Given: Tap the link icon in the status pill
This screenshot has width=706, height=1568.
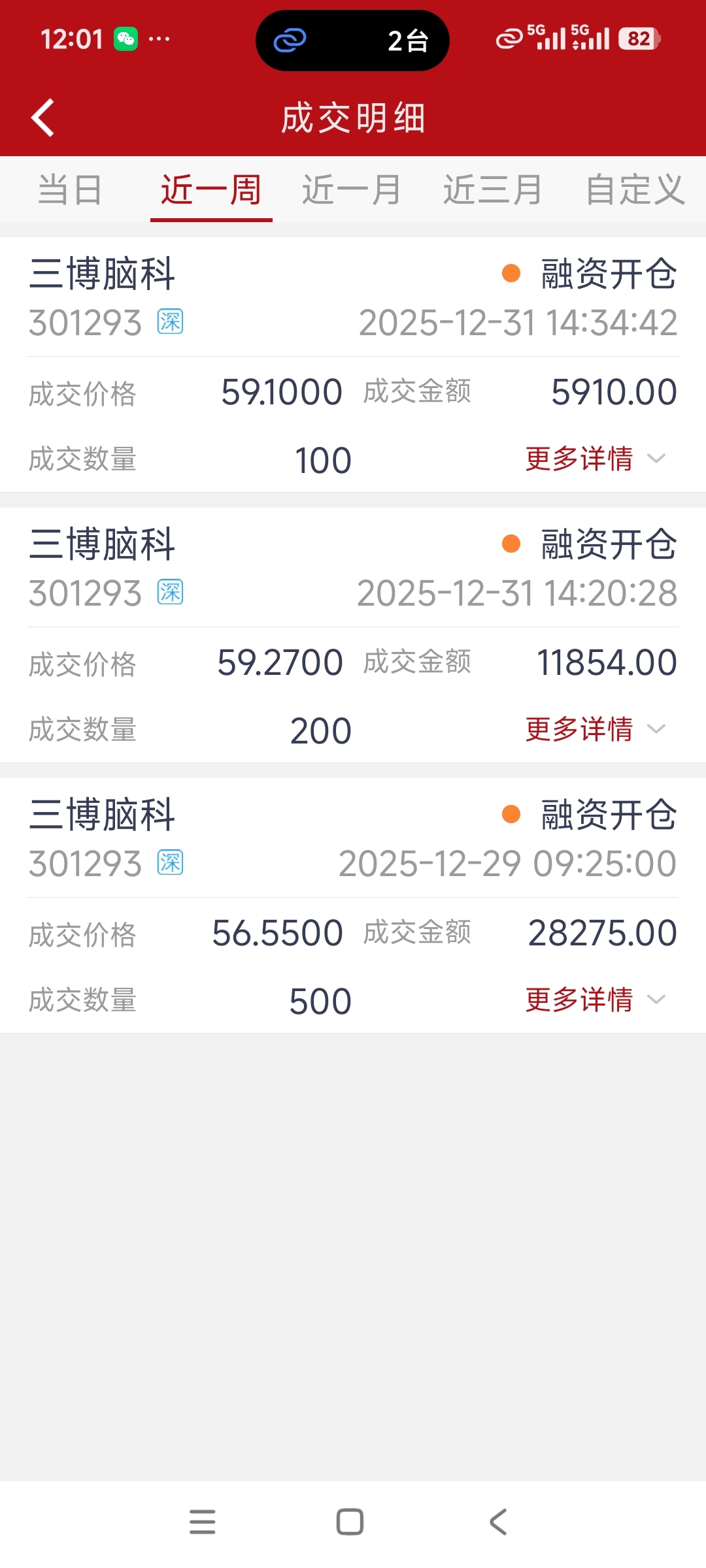Looking at the screenshot, I should pyautogui.click(x=290, y=41).
